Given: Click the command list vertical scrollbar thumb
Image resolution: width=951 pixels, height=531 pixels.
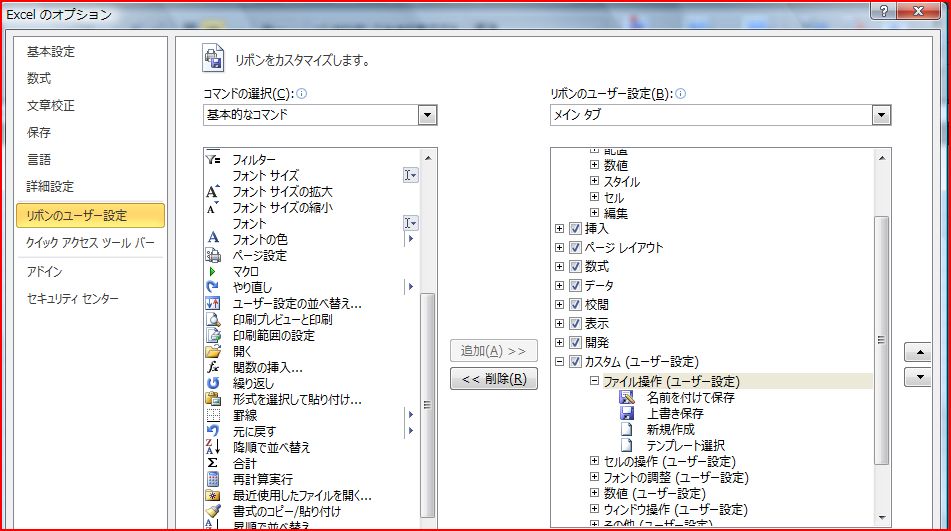Looking at the screenshot, I should click(428, 404).
